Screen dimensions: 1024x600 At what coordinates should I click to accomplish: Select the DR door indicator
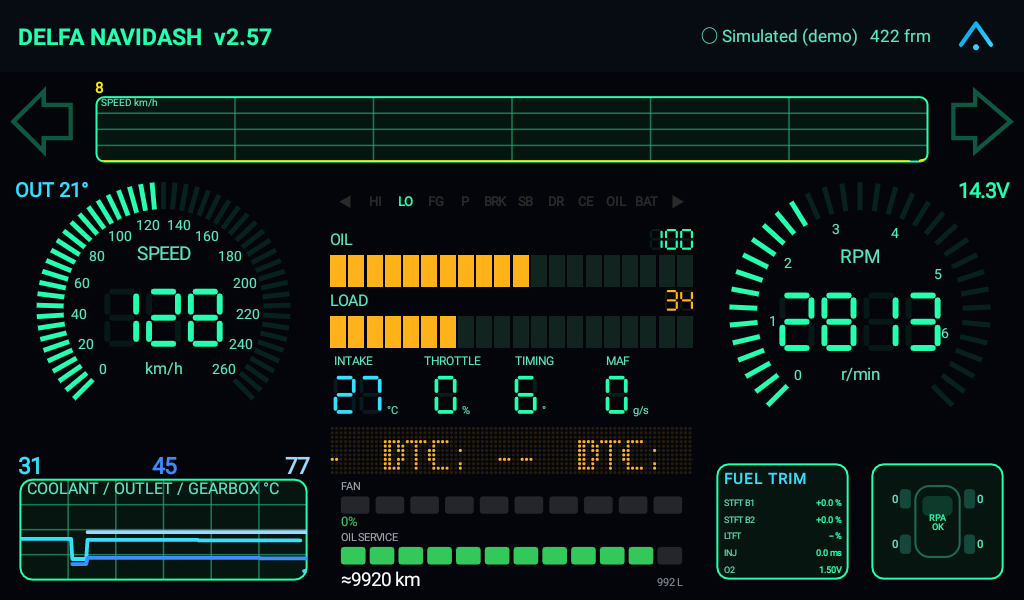(x=556, y=202)
